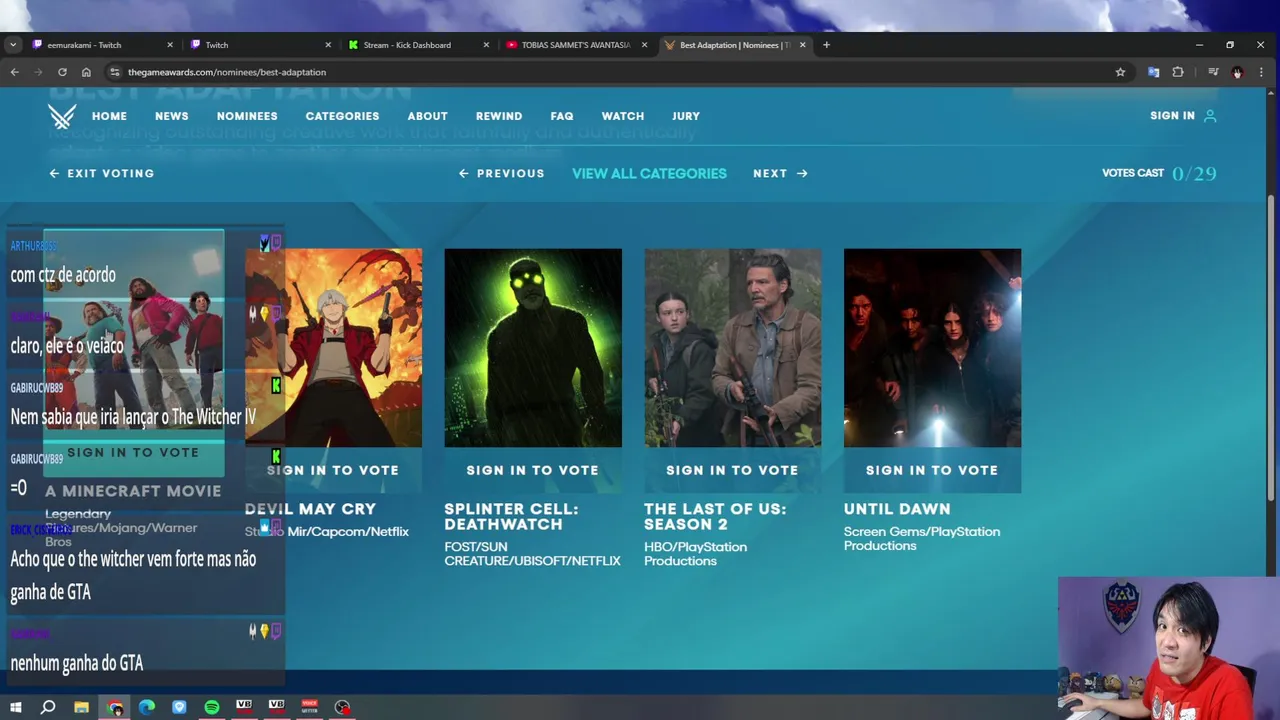The width and height of the screenshot is (1280, 720).
Task: Open media controls icon in toolbar
Action: [x=1213, y=72]
